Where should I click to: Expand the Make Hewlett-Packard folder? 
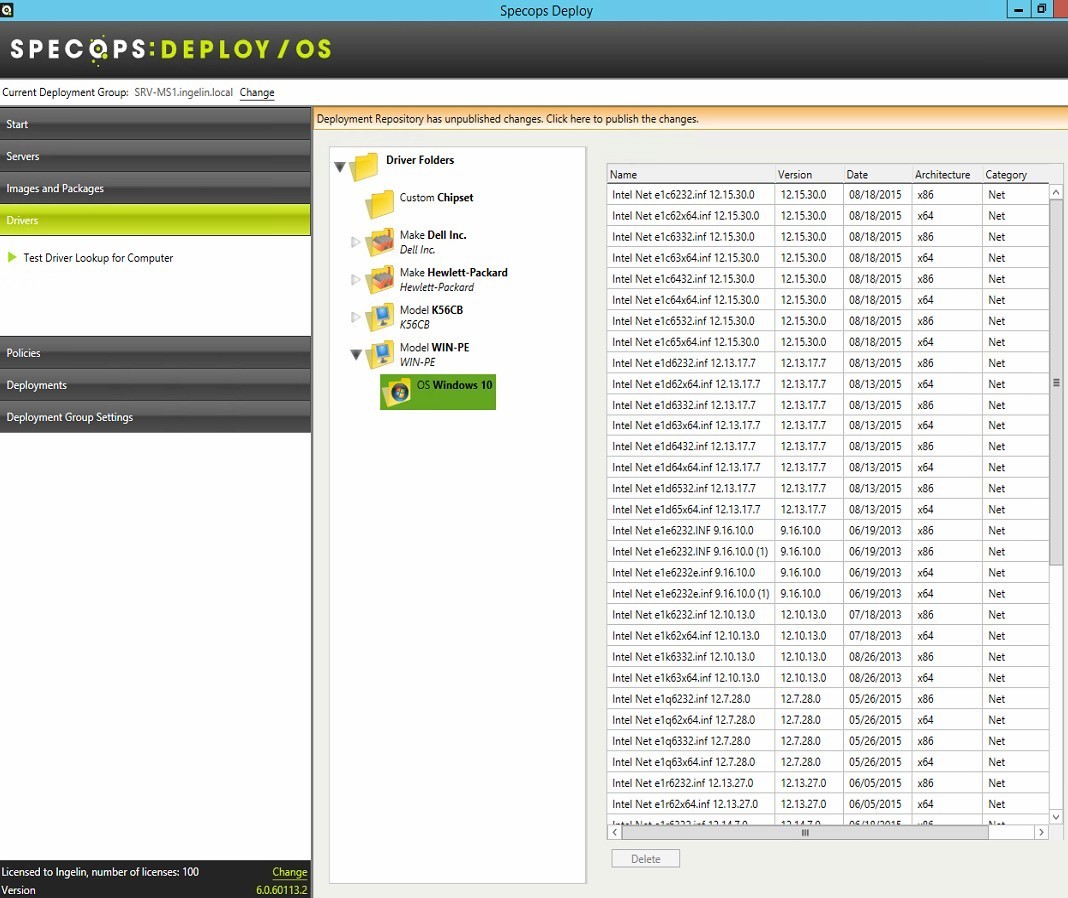(x=355, y=279)
